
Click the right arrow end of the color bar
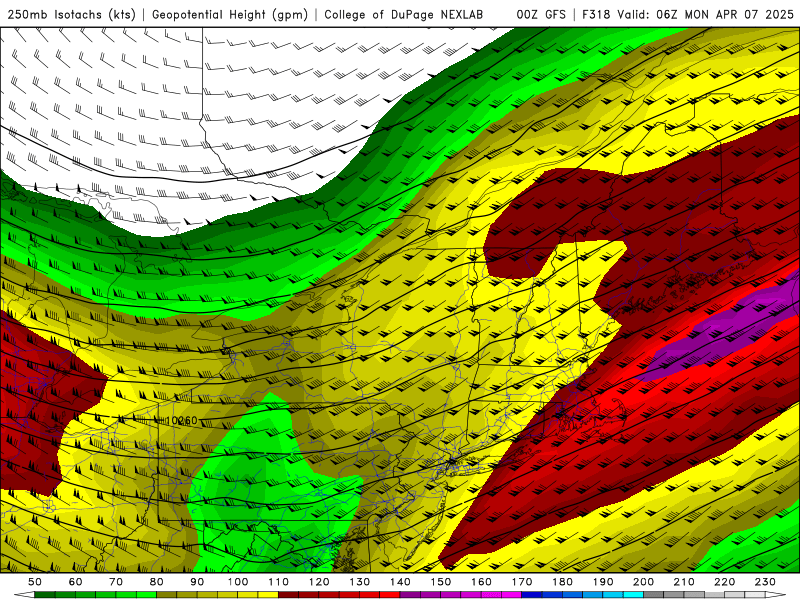(x=776, y=595)
